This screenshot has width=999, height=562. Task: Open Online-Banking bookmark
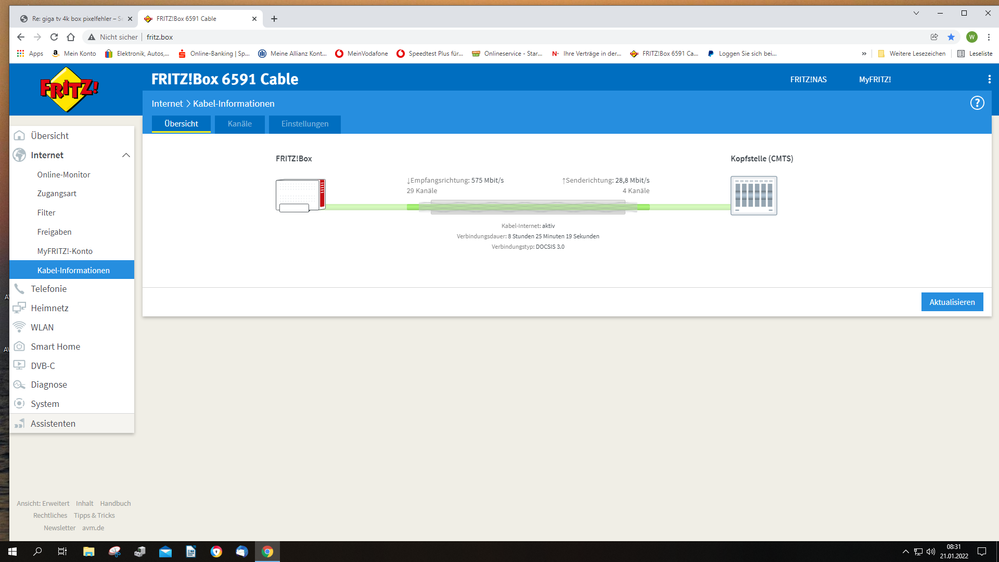pos(214,54)
